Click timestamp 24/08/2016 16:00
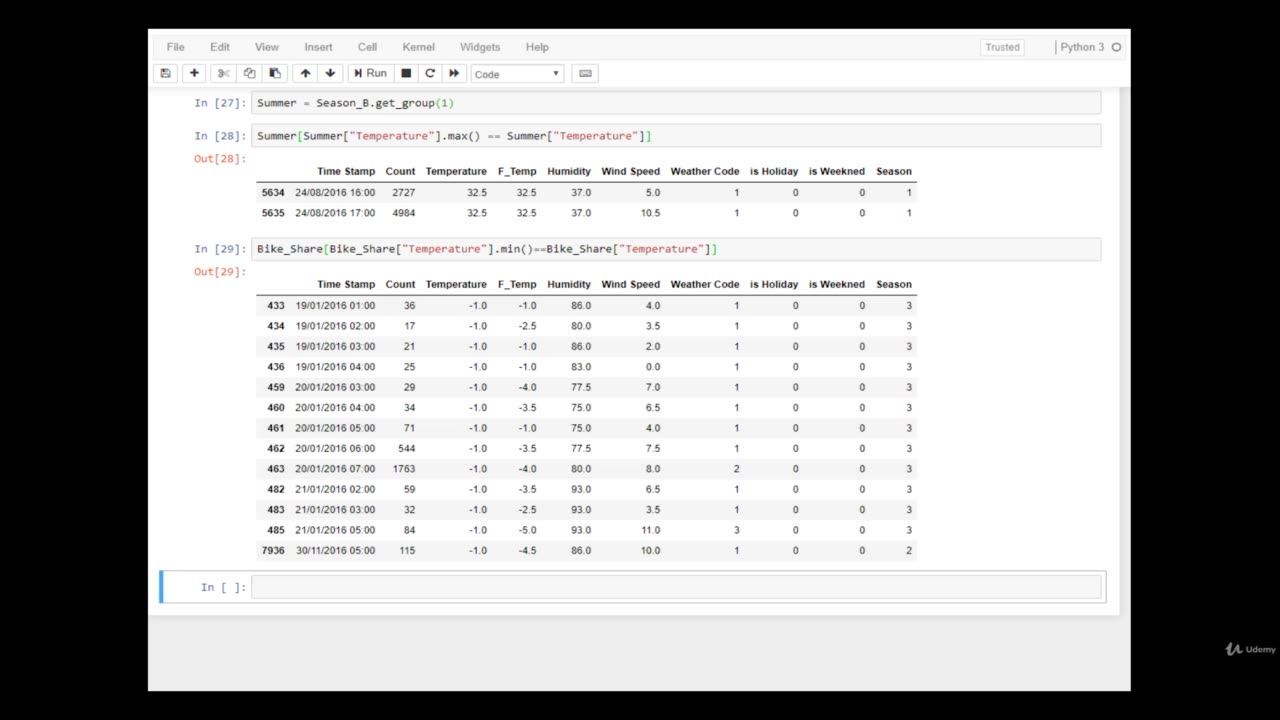 (x=335, y=192)
